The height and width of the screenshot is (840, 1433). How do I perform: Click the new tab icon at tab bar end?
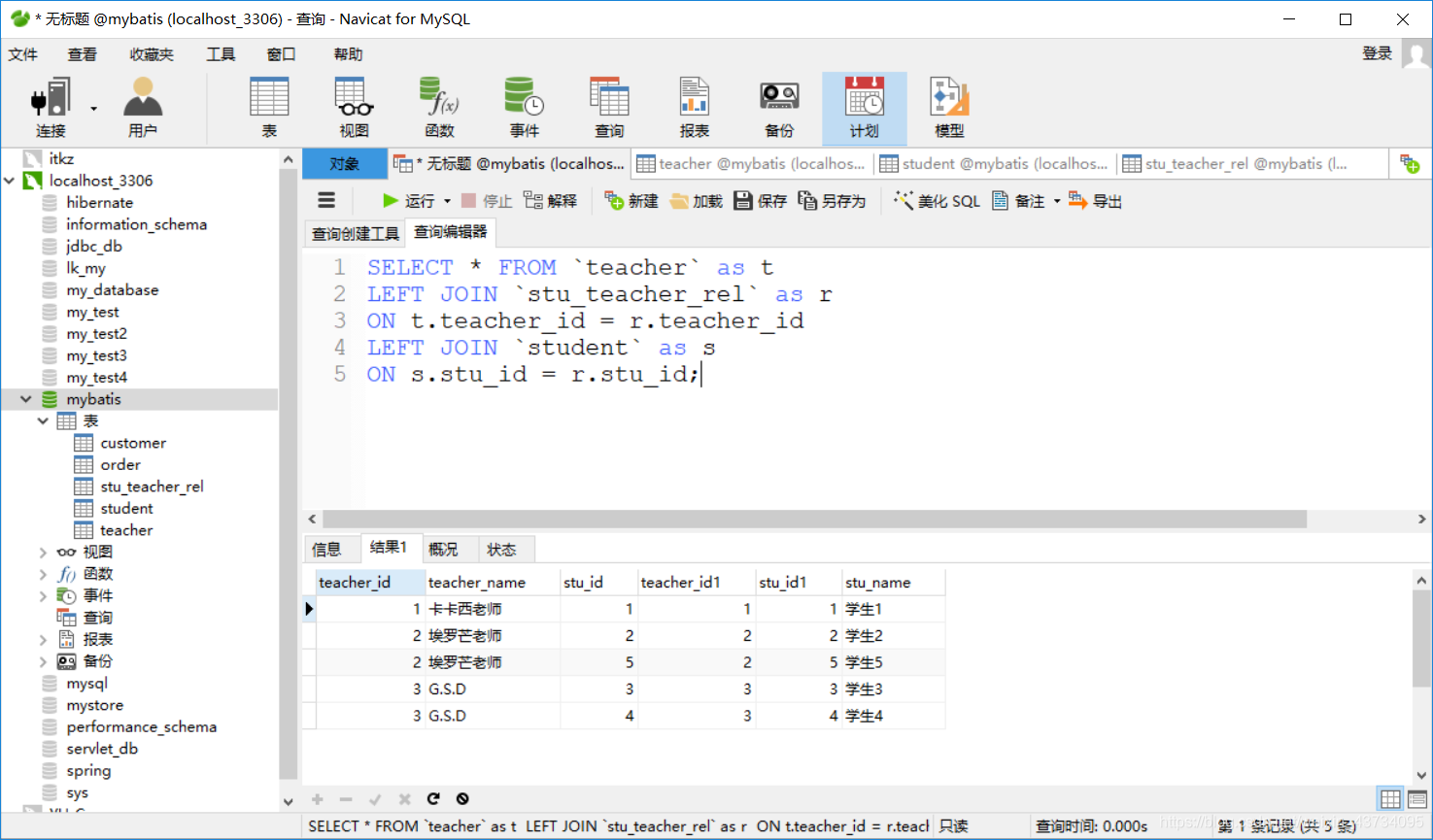point(1410,164)
